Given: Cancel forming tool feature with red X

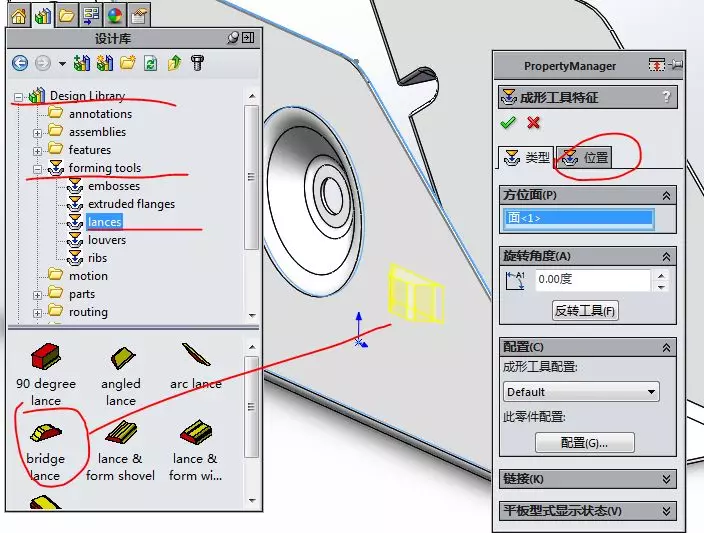Looking at the screenshot, I should (533, 123).
